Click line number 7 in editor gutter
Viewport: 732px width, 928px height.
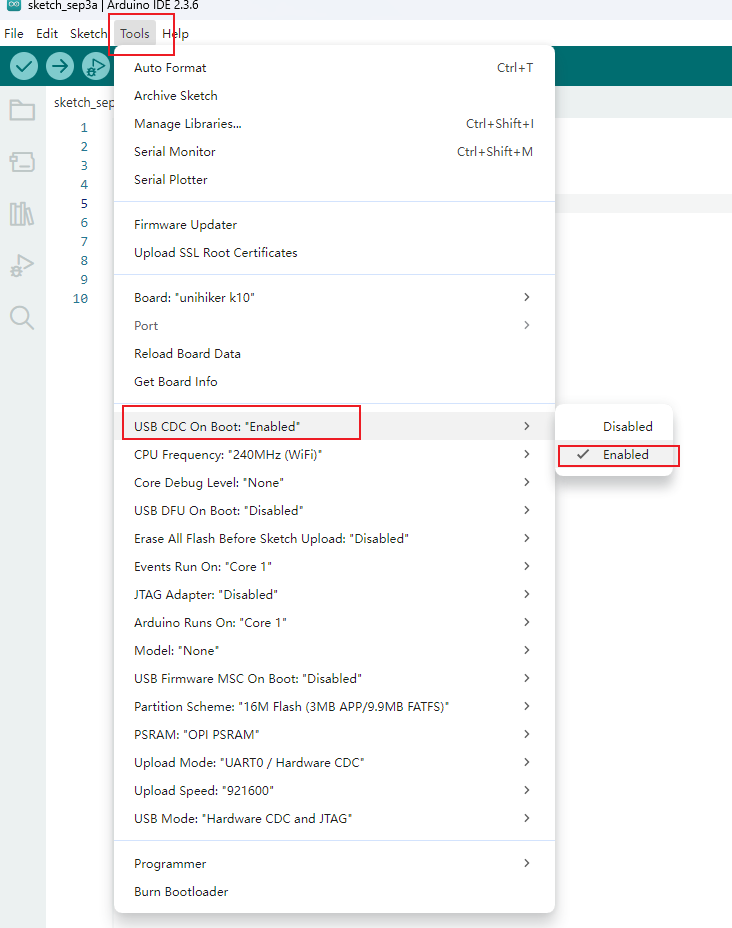point(84,241)
